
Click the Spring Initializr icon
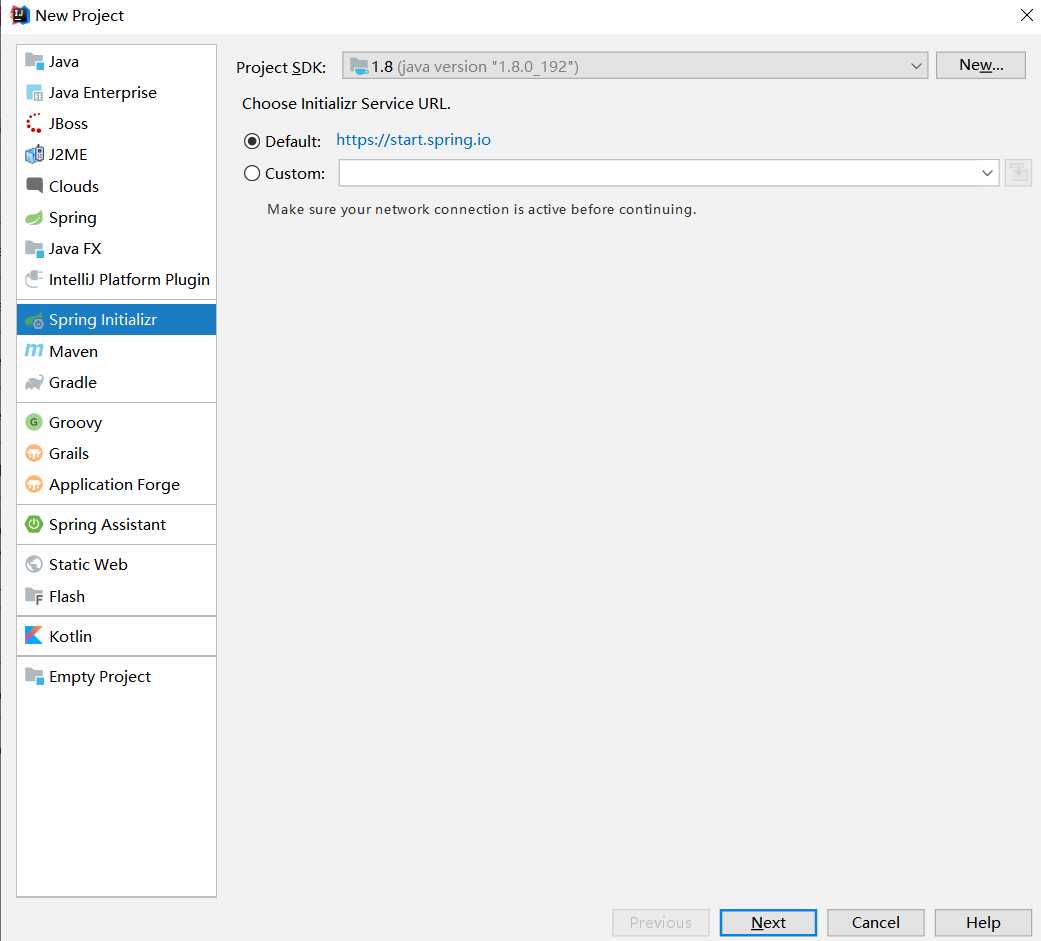[34, 320]
